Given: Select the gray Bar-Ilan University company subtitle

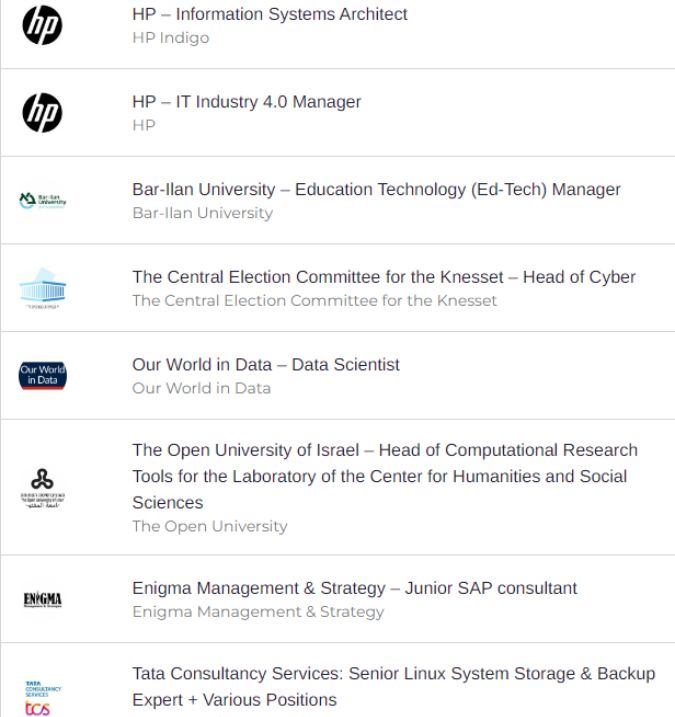Looking at the screenshot, I should [x=203, y=213].
